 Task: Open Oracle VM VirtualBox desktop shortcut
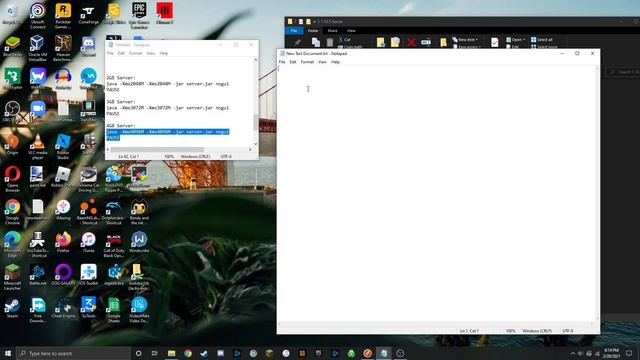(38, 48)
